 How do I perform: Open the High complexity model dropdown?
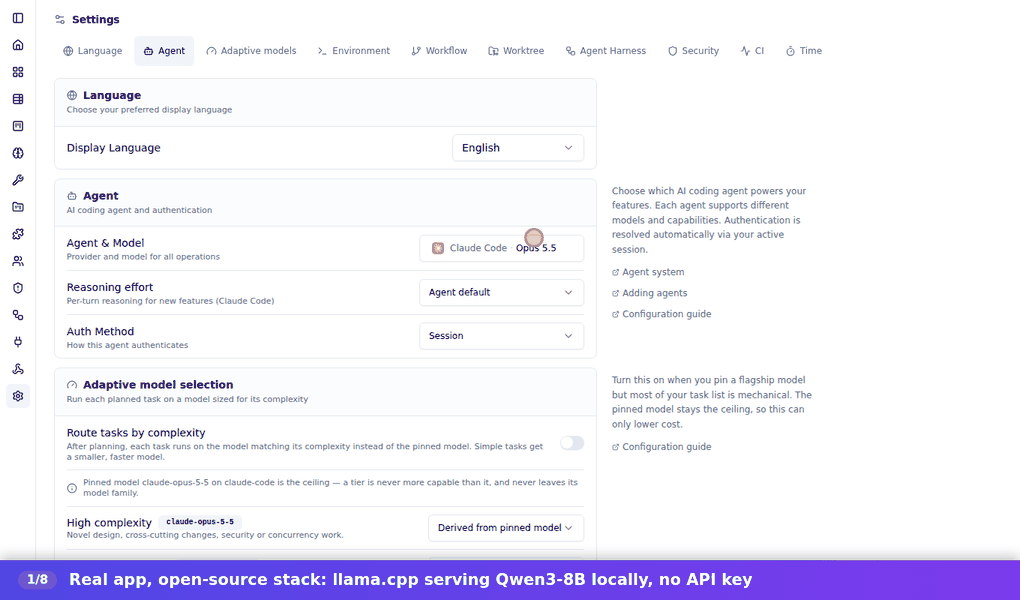tap(506, 528)
